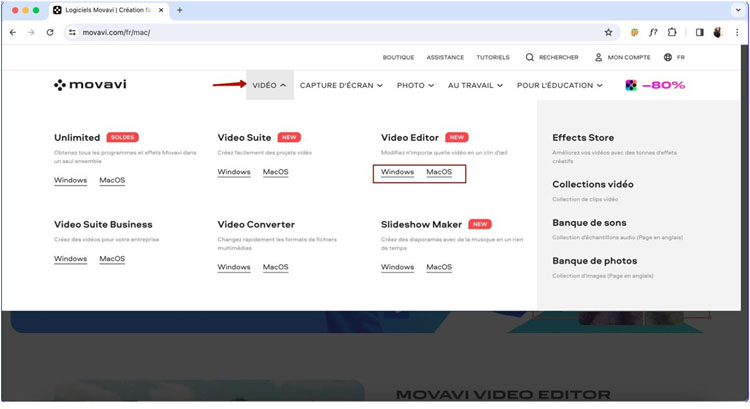This screenshot has width=750, height=409.
Task: Change language with the FR globe
Action: point(674,57)
